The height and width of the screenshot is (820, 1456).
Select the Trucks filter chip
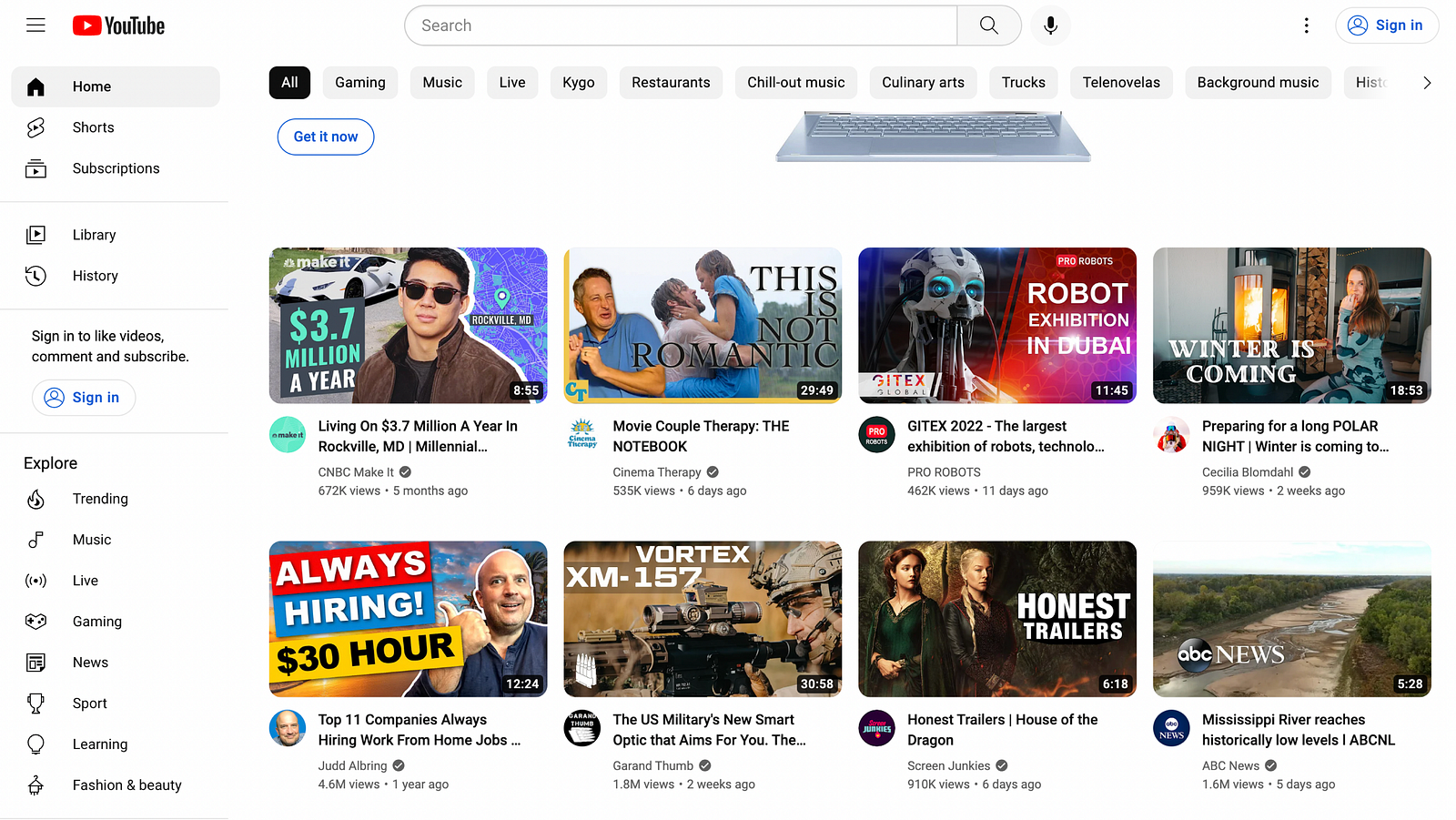point(1024,83)
